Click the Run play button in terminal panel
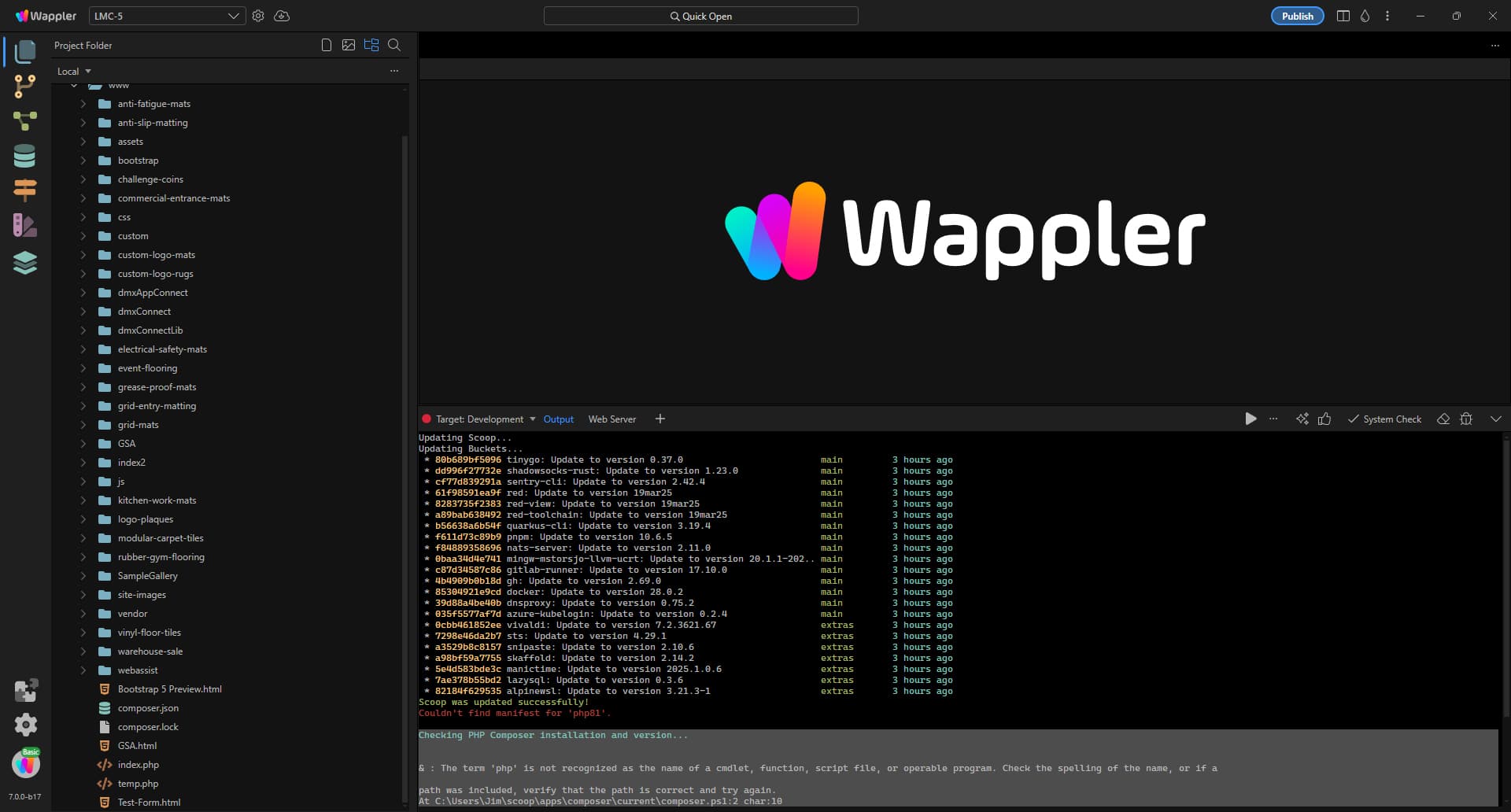This screenshot has height=812, width=1511. click(x=1251, y=419)
